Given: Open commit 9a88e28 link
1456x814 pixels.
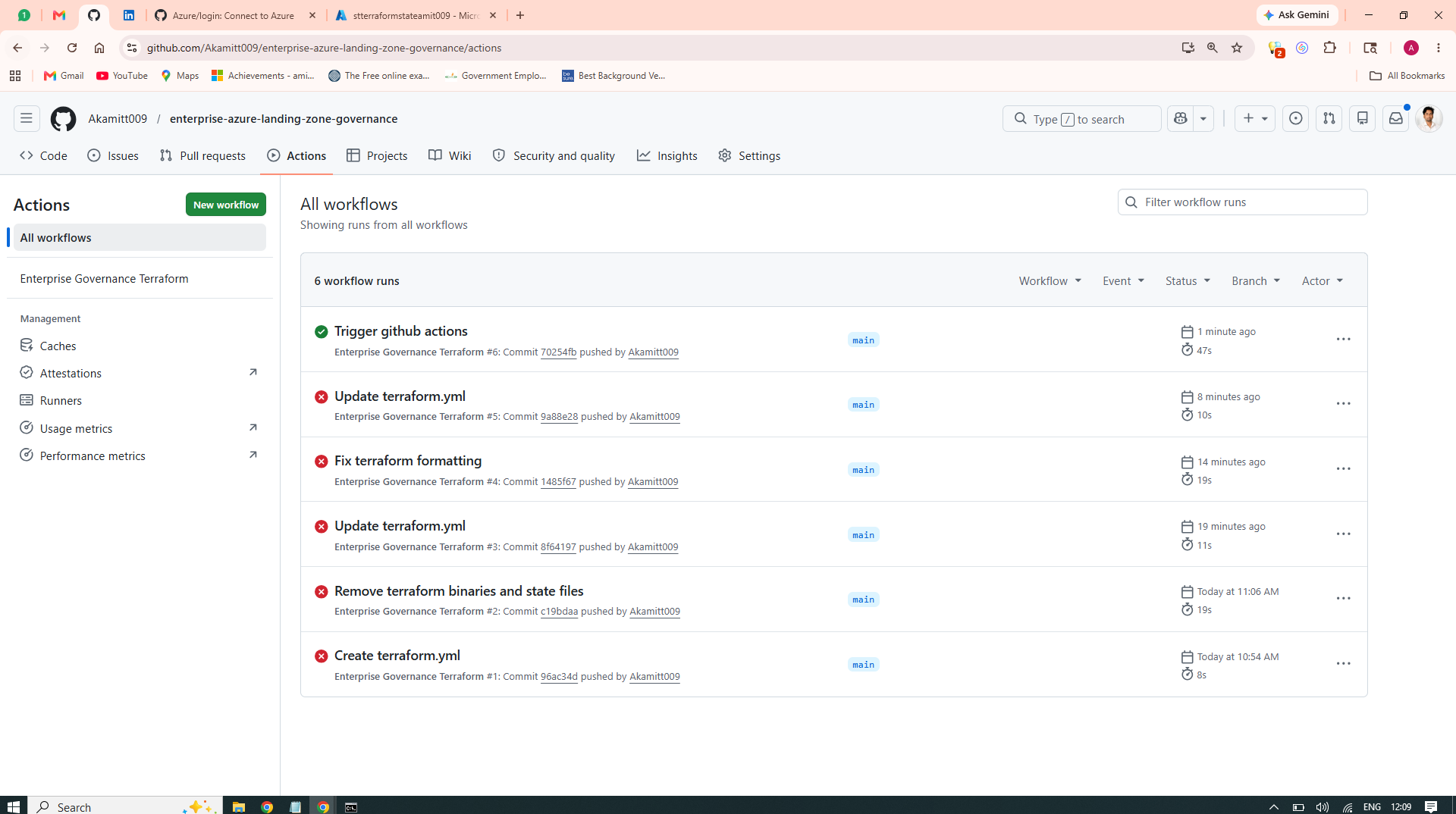Looking at the screenshot, I should click(x=560, y=417).
